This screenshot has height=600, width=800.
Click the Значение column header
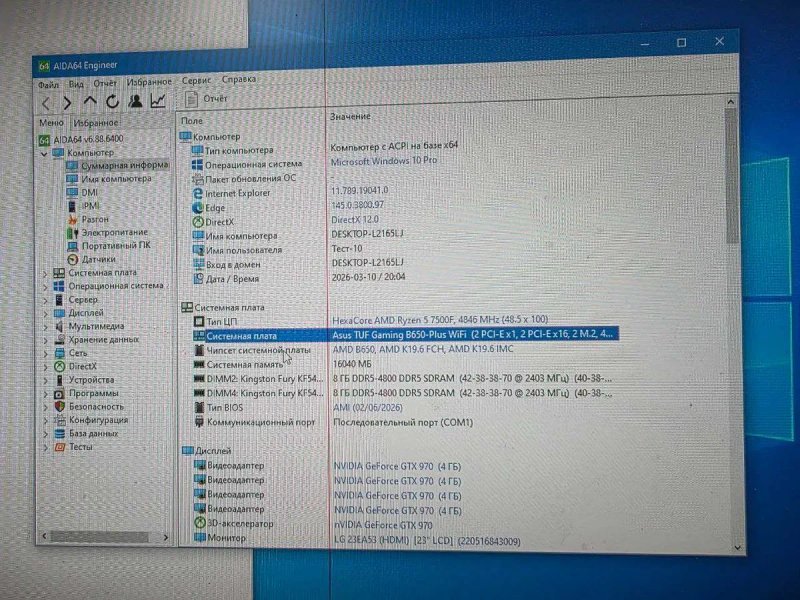coord(350,116)
